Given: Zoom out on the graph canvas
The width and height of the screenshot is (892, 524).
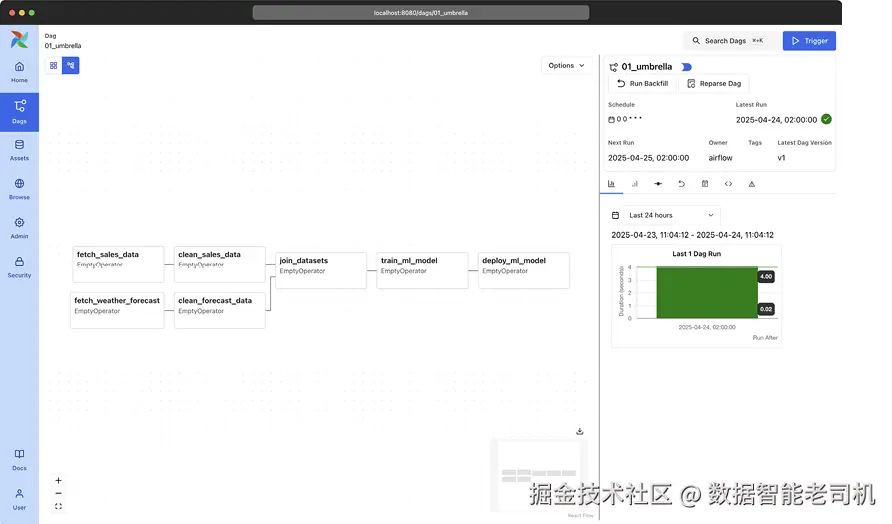Looking at the screenshot, I should pyautogui.click(x=58, y=493).
